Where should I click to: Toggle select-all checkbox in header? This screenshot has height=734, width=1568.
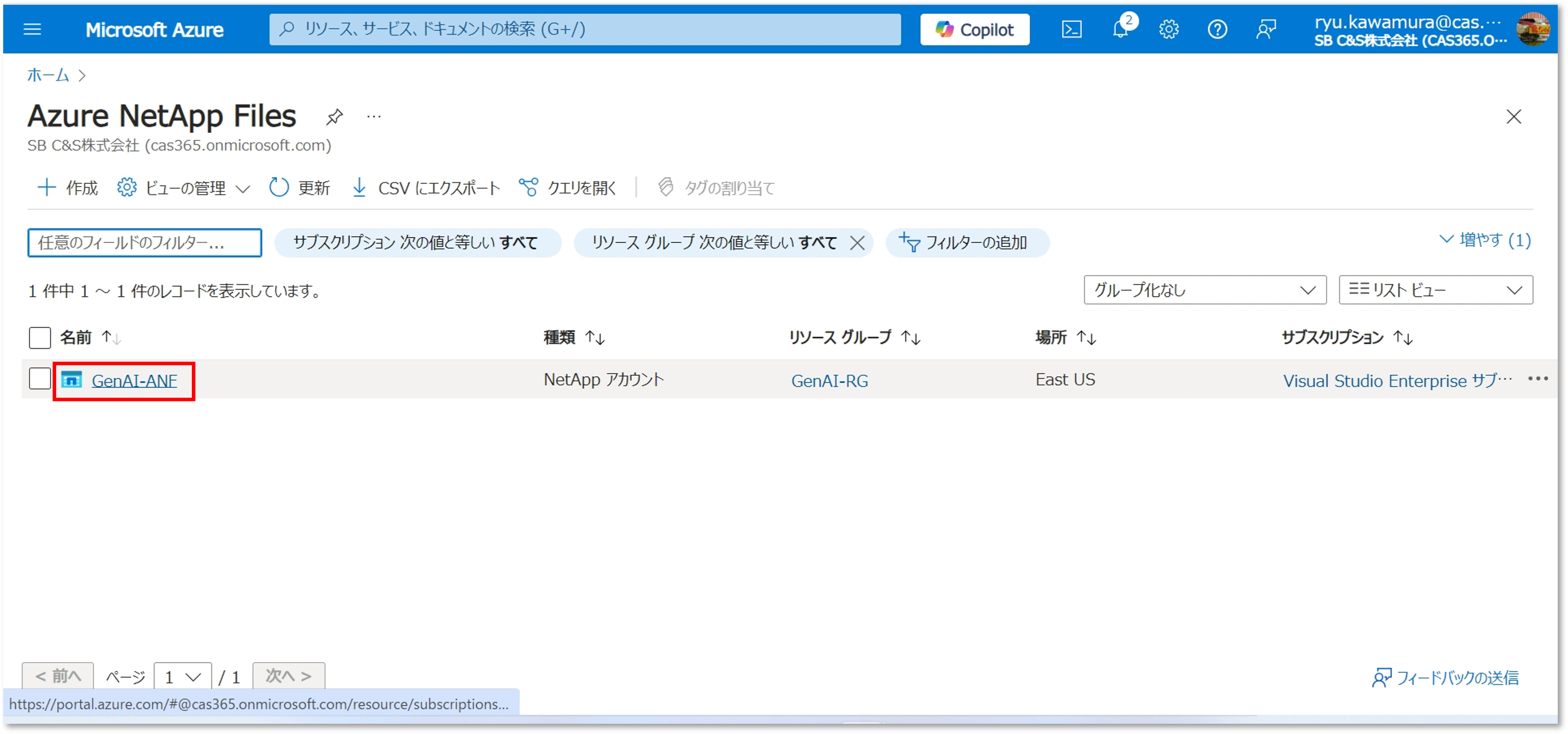(x=40, y=338)
